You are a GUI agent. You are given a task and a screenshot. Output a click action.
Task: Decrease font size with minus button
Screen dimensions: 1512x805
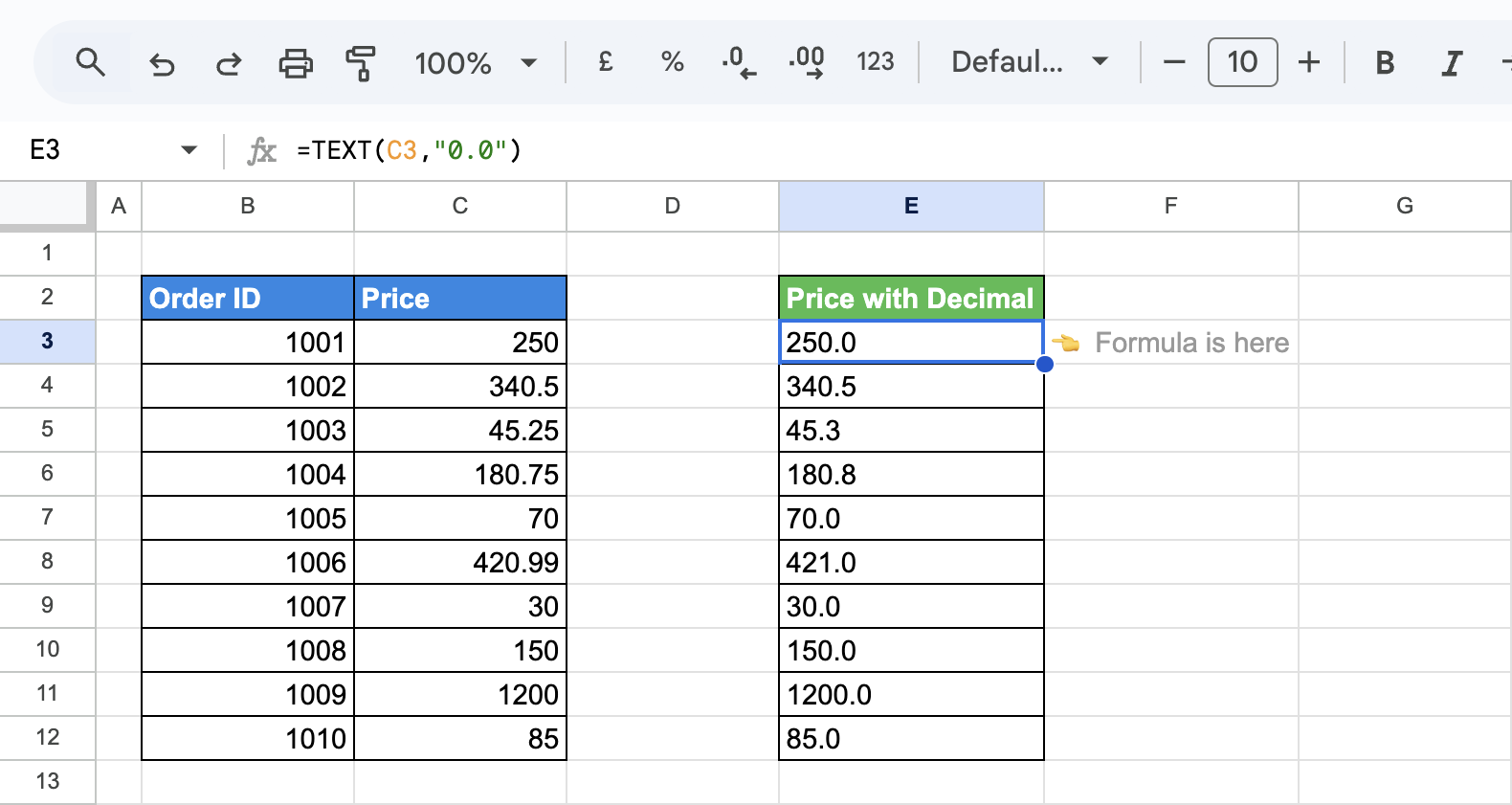point(1174,63)
